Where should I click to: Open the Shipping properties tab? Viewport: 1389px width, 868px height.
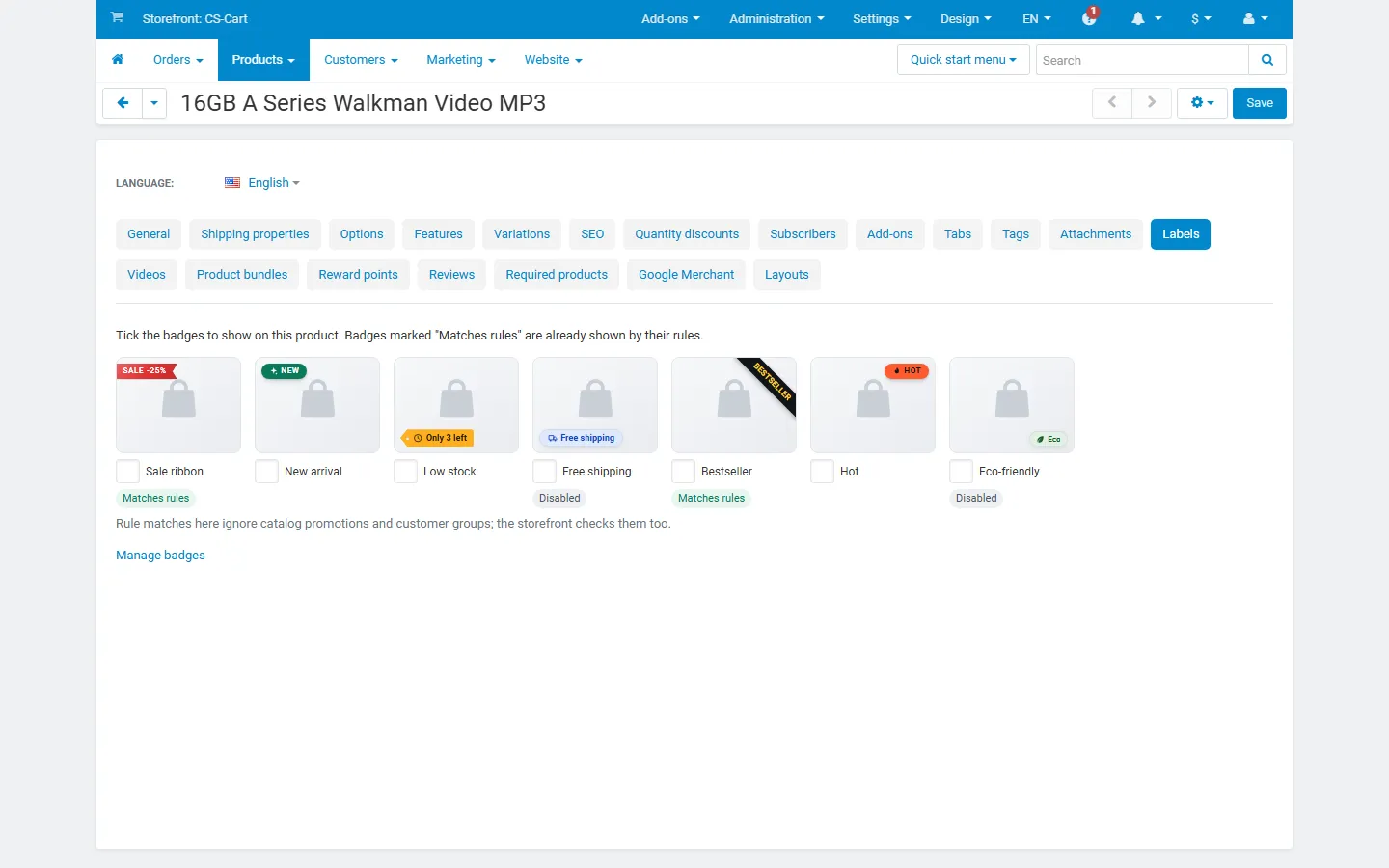[x=255, y=234]
